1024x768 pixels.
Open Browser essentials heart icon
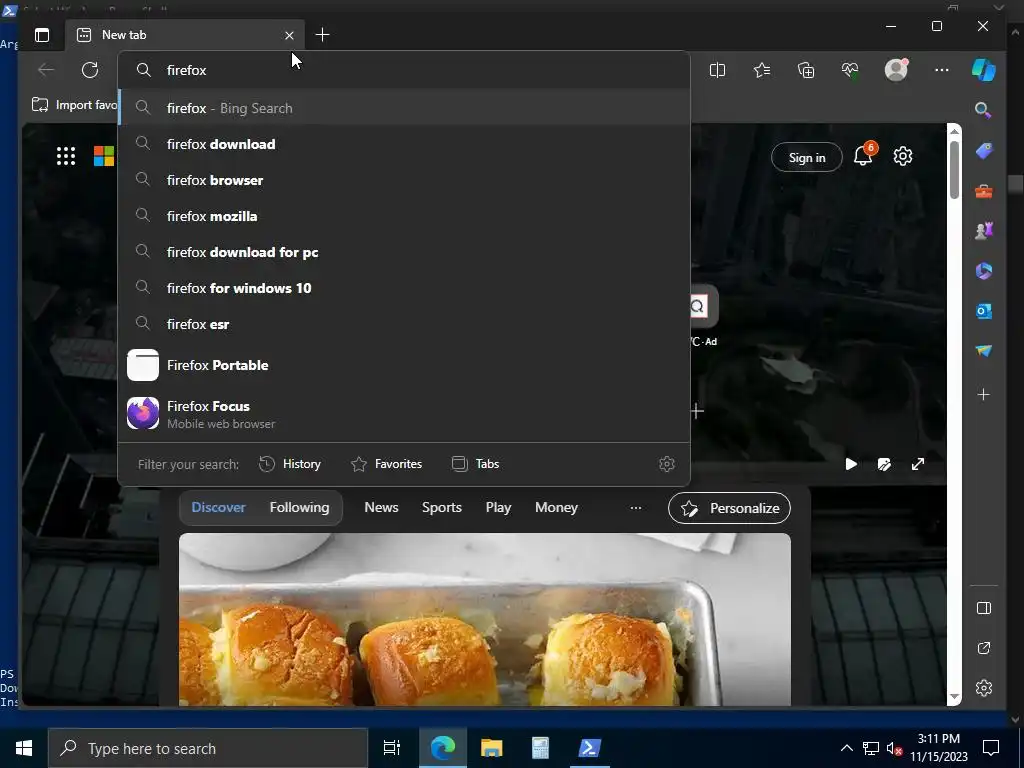pyautogui.click(x=850, y=70)
